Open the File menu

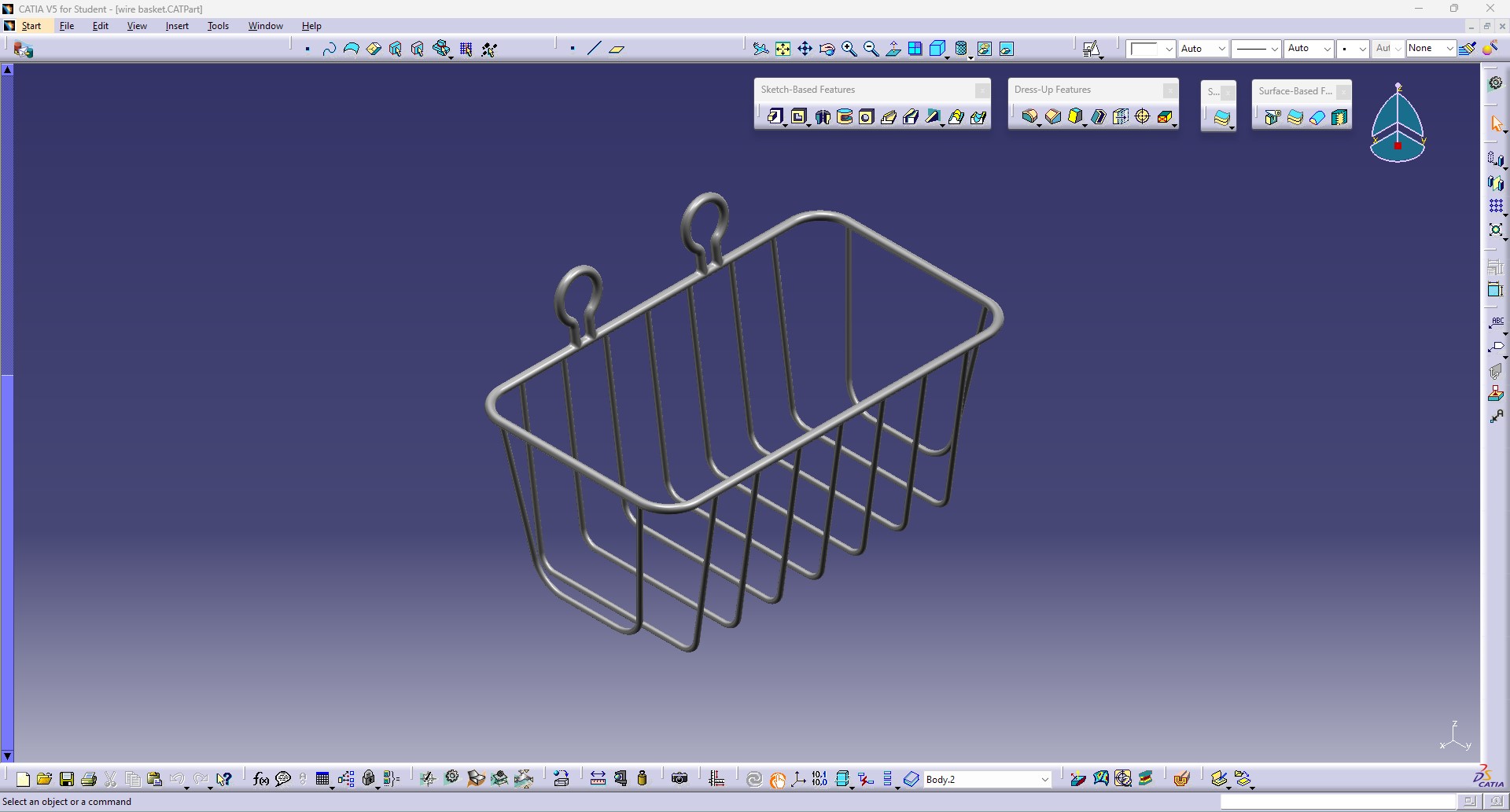tap(67, 26)
